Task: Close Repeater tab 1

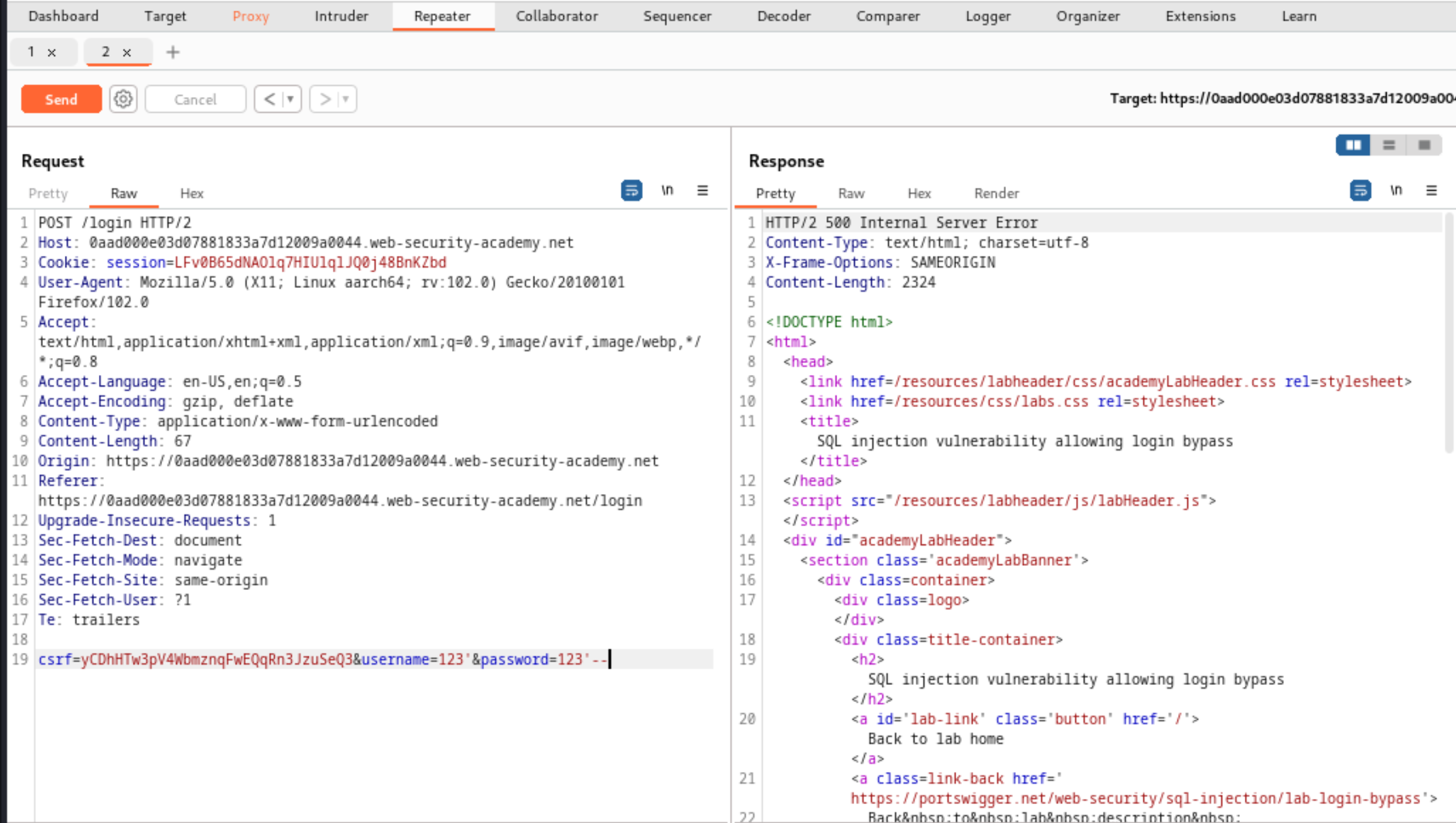Action: 52,53
